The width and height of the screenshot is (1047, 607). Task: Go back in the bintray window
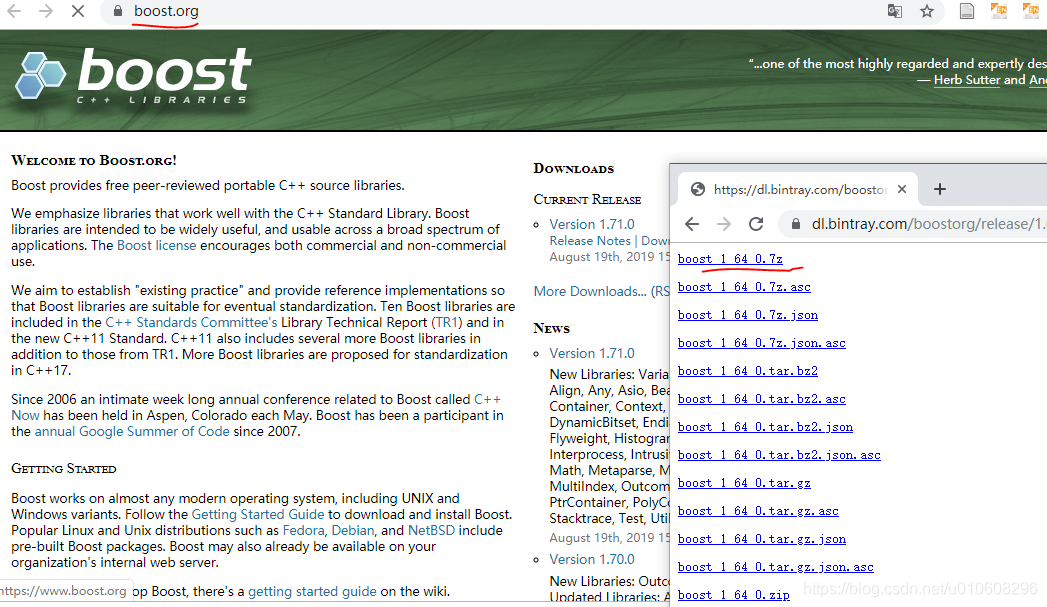tap(691, 223)
